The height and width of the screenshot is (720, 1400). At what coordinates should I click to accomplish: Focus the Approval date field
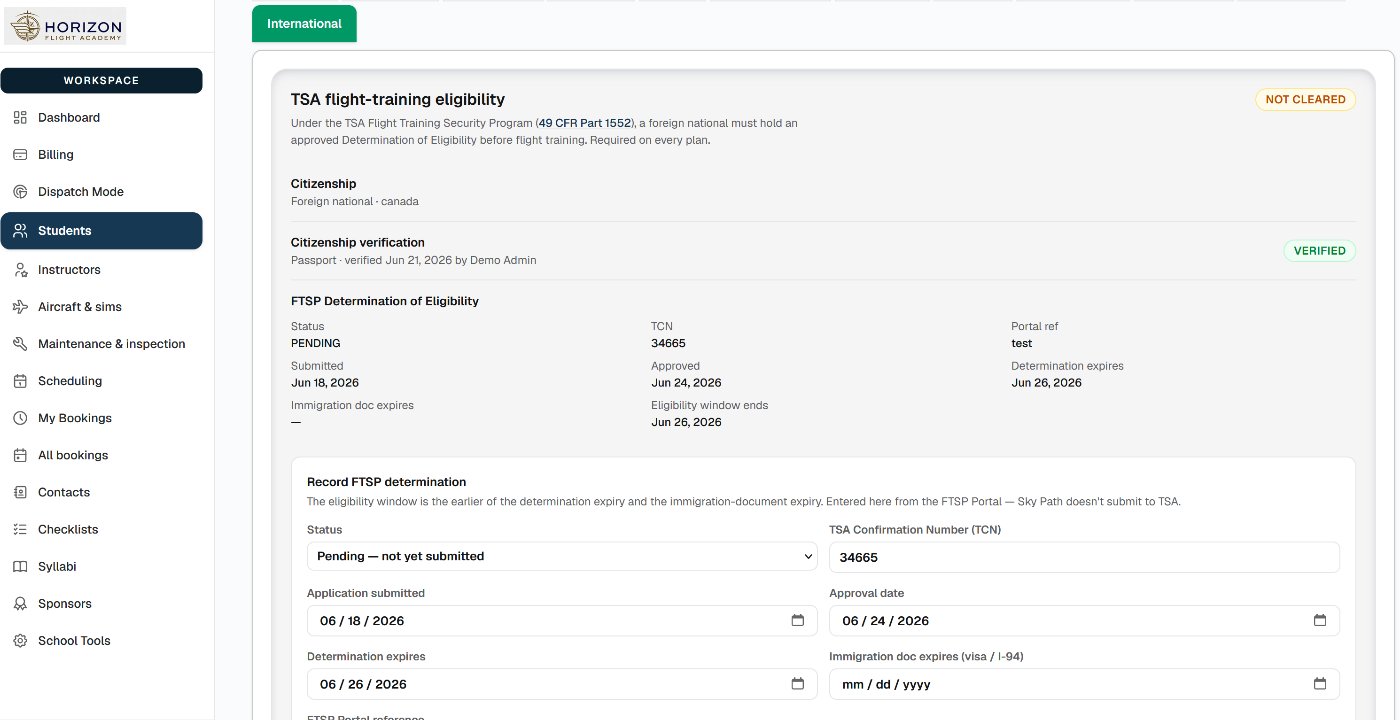point(1084,621)
